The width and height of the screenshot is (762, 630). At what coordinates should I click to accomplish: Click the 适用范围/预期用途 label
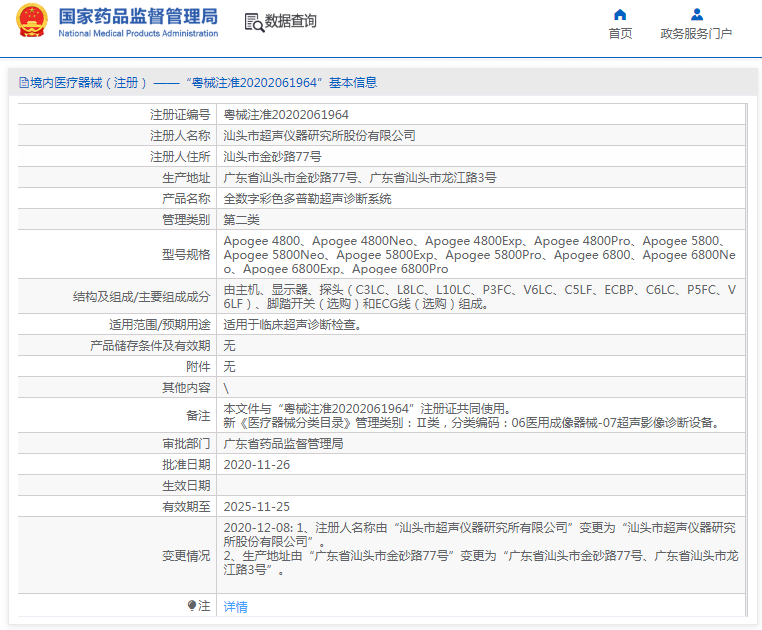pyautogui.click(x=159, y=325)
